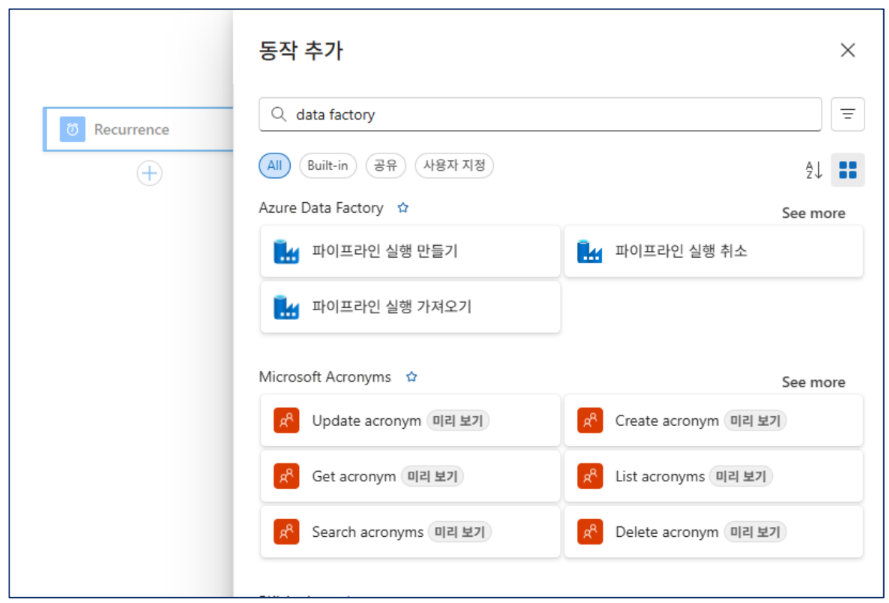The height and width of the screenshot is (603, 889).
Task: Click the data factory search field
Action: point(540,114)
